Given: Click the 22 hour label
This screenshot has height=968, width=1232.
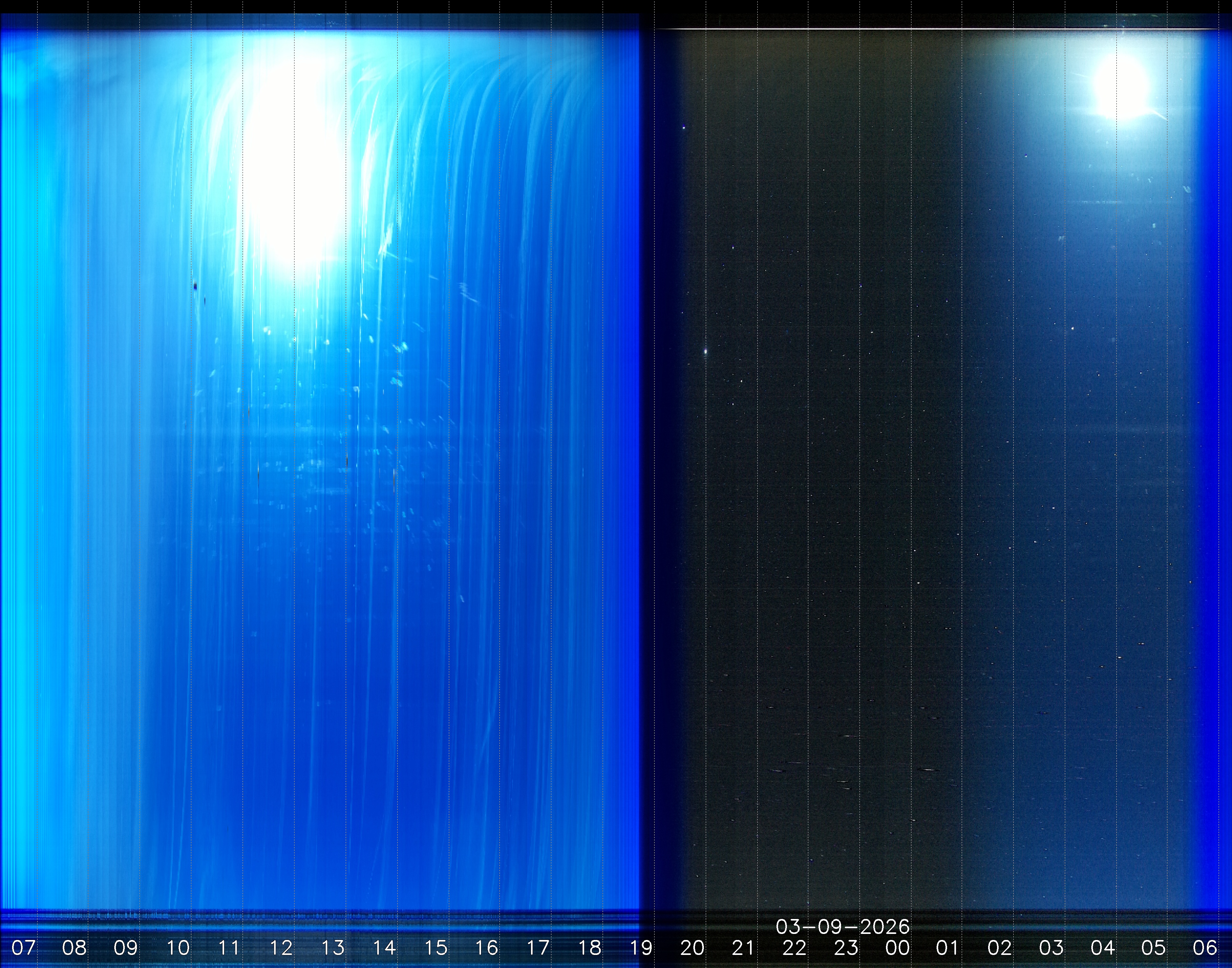Looking at the screenshot, I should 795,948.
